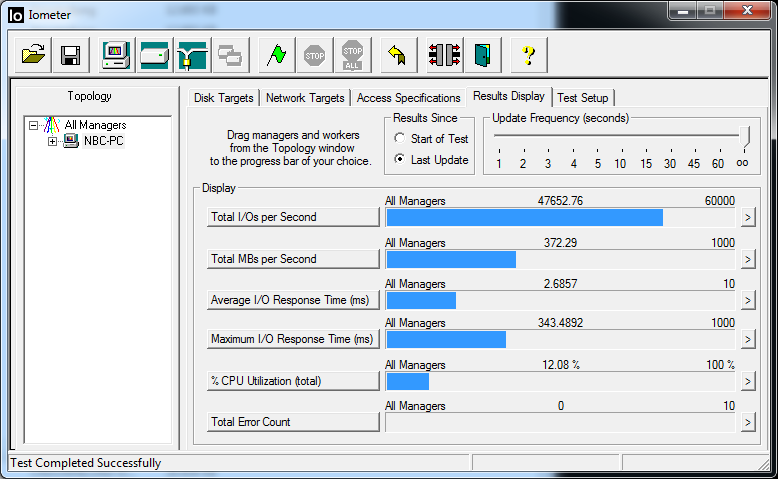Reset workers yellow arrow icon

398,55
